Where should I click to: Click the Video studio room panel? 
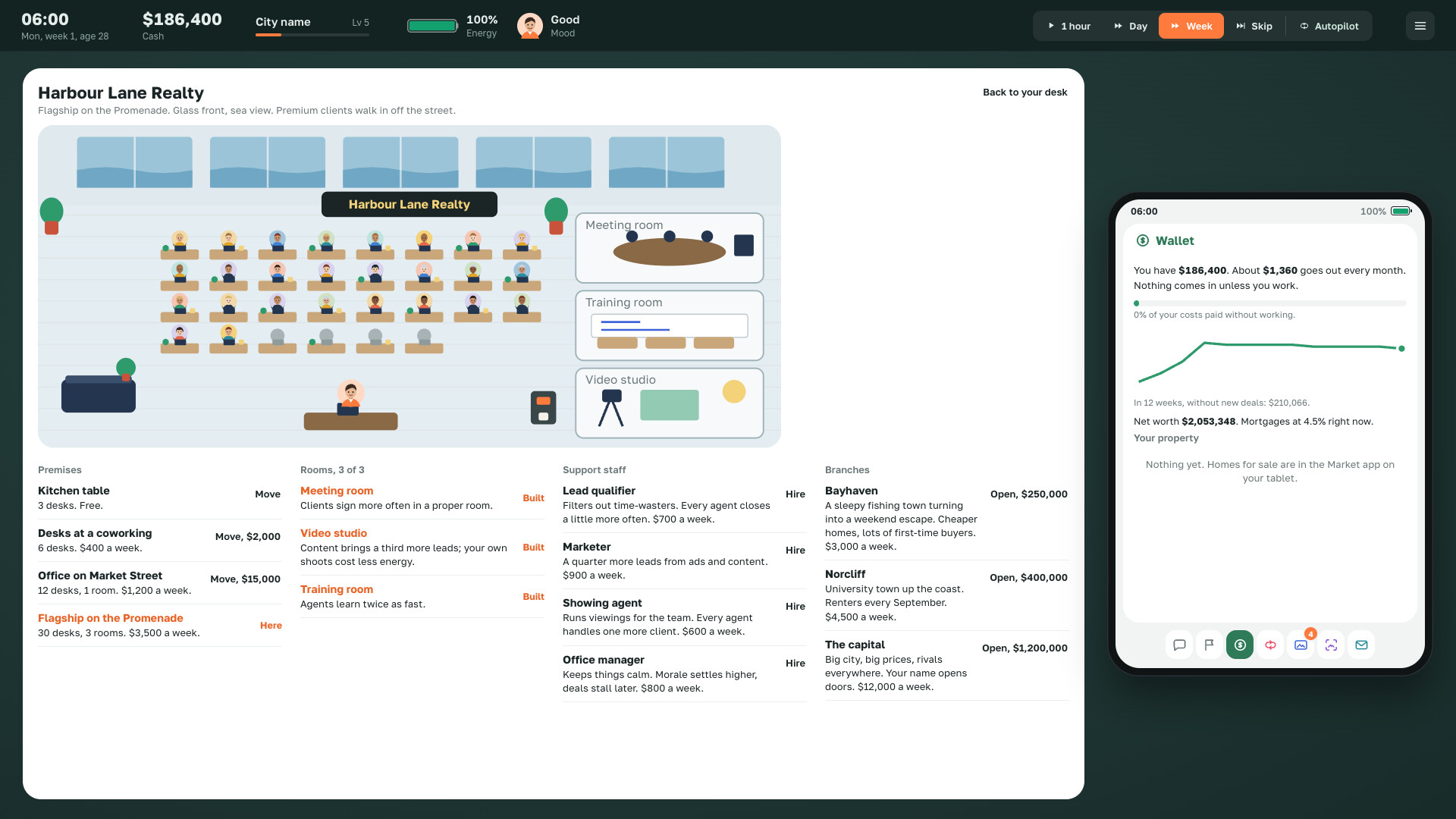click(x=670, y=403)
